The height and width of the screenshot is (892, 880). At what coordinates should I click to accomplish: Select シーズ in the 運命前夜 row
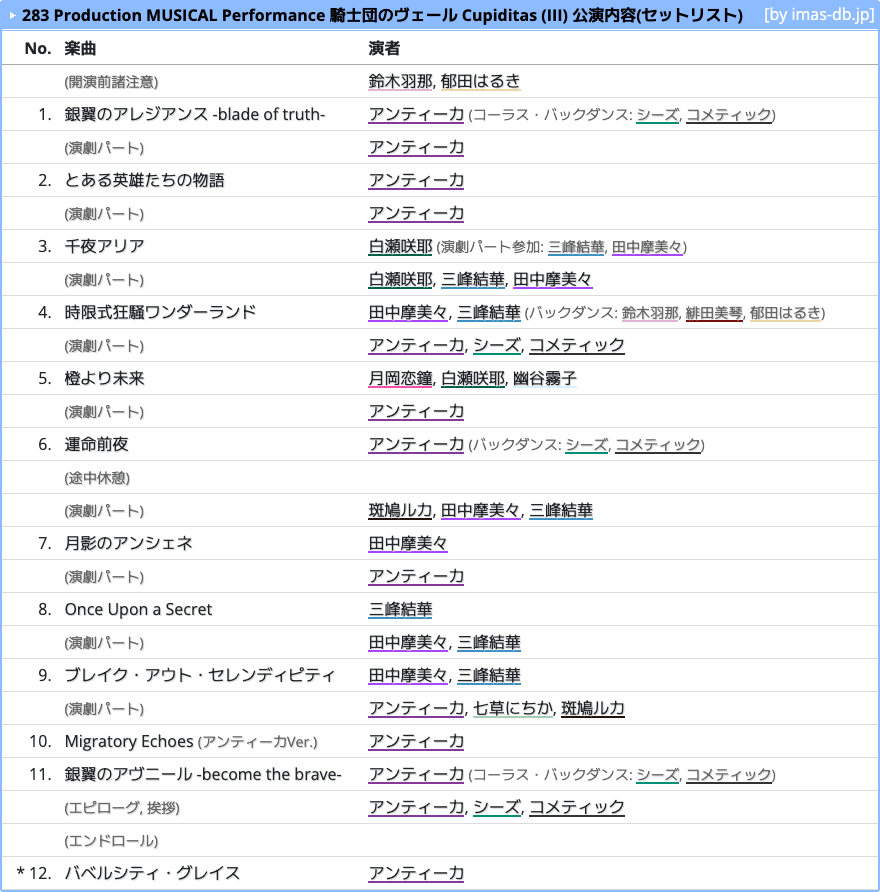[x=586, y=445]
